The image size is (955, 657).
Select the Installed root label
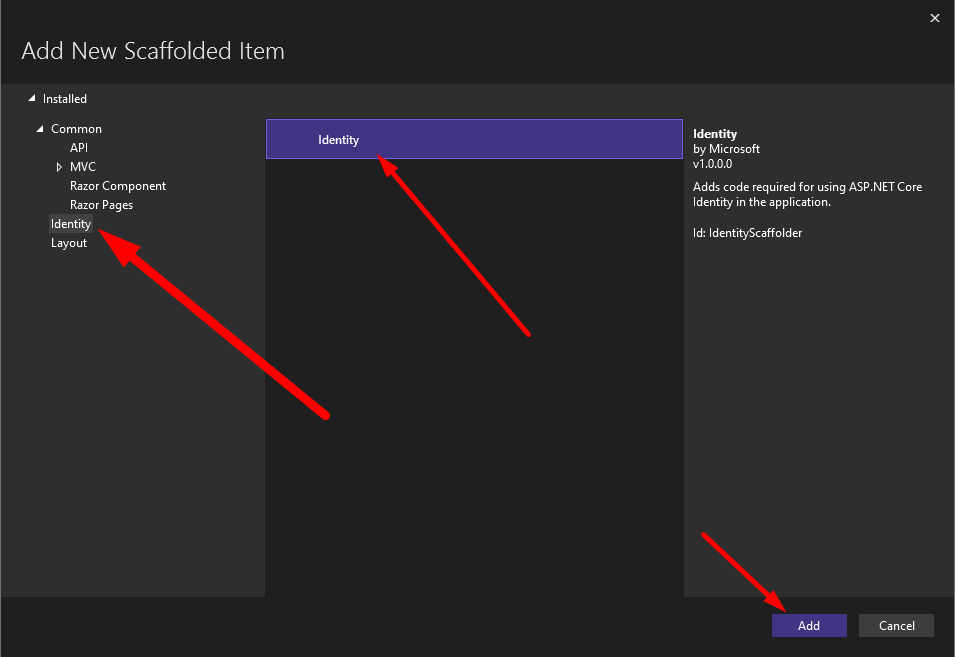(x=65, y=99)
